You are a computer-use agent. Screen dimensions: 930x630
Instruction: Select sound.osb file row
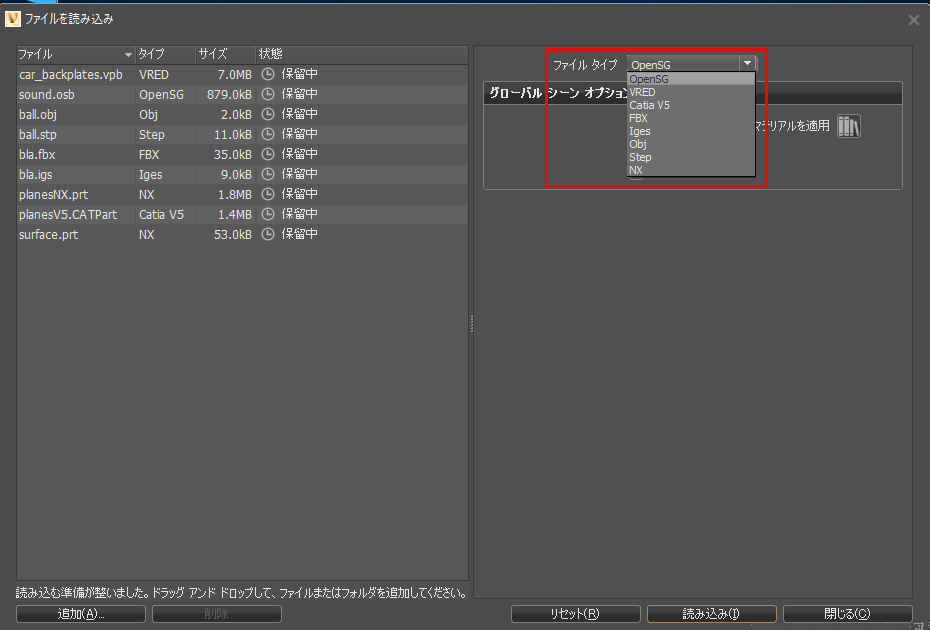(242, 94)
